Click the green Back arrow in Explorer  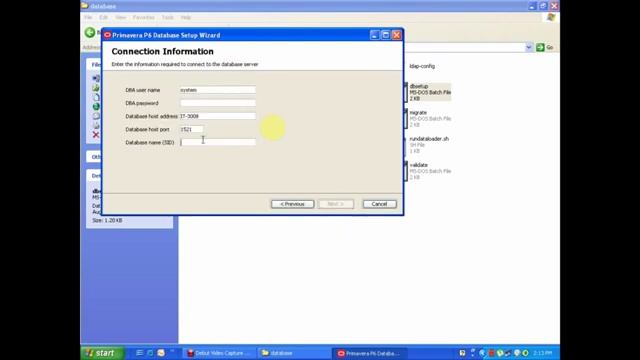pyautogui.click(x=90, y=33)
